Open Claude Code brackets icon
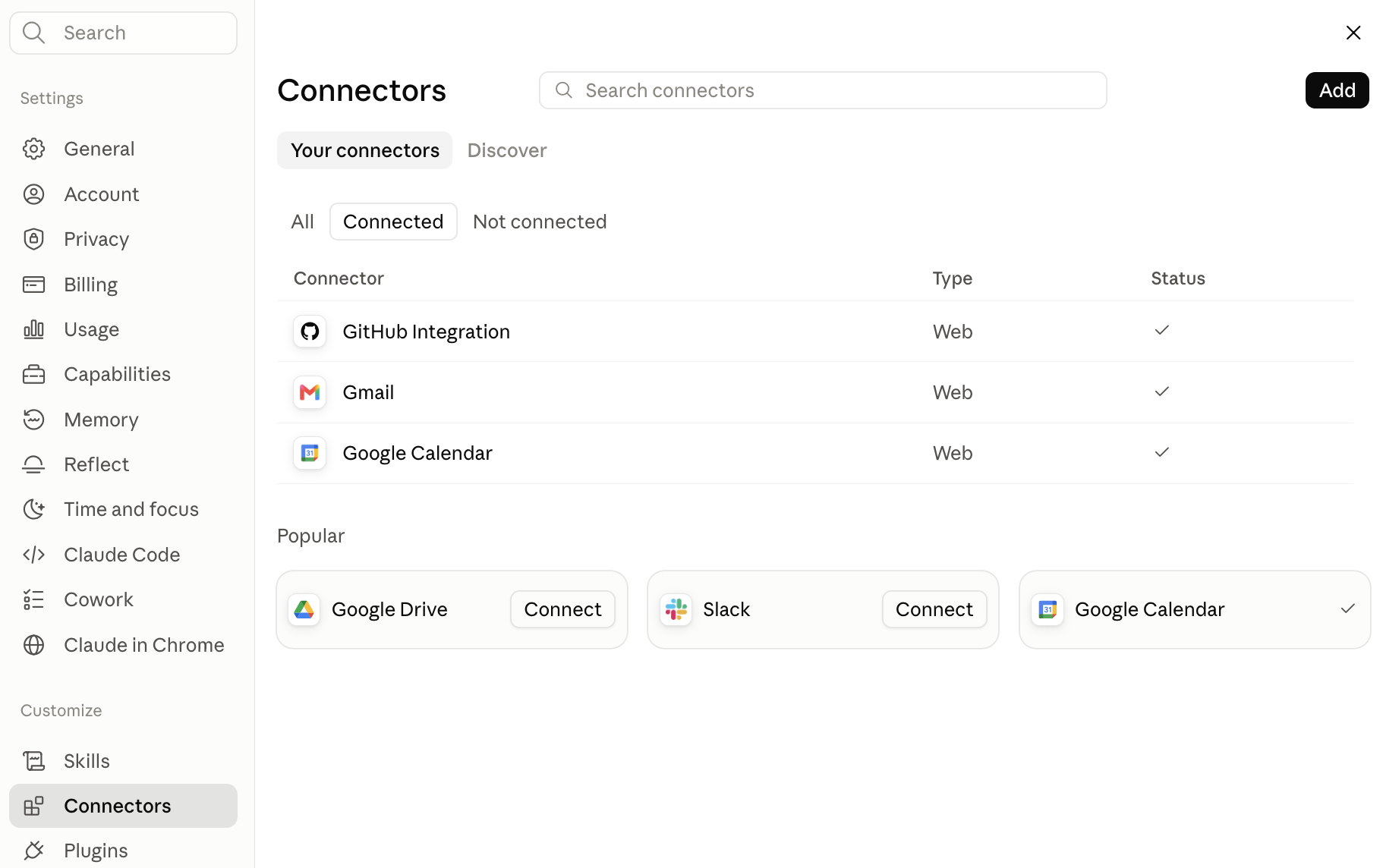This screenshot has height=868, width=1383. (33, 555)
